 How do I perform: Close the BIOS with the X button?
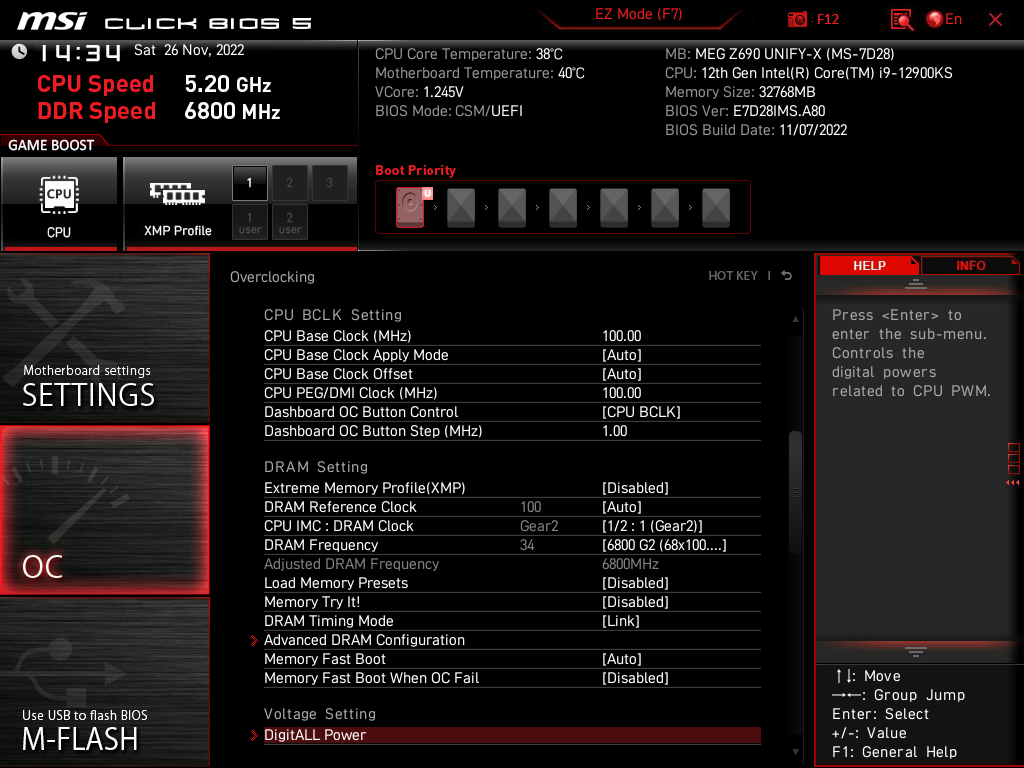coord(995,20)
